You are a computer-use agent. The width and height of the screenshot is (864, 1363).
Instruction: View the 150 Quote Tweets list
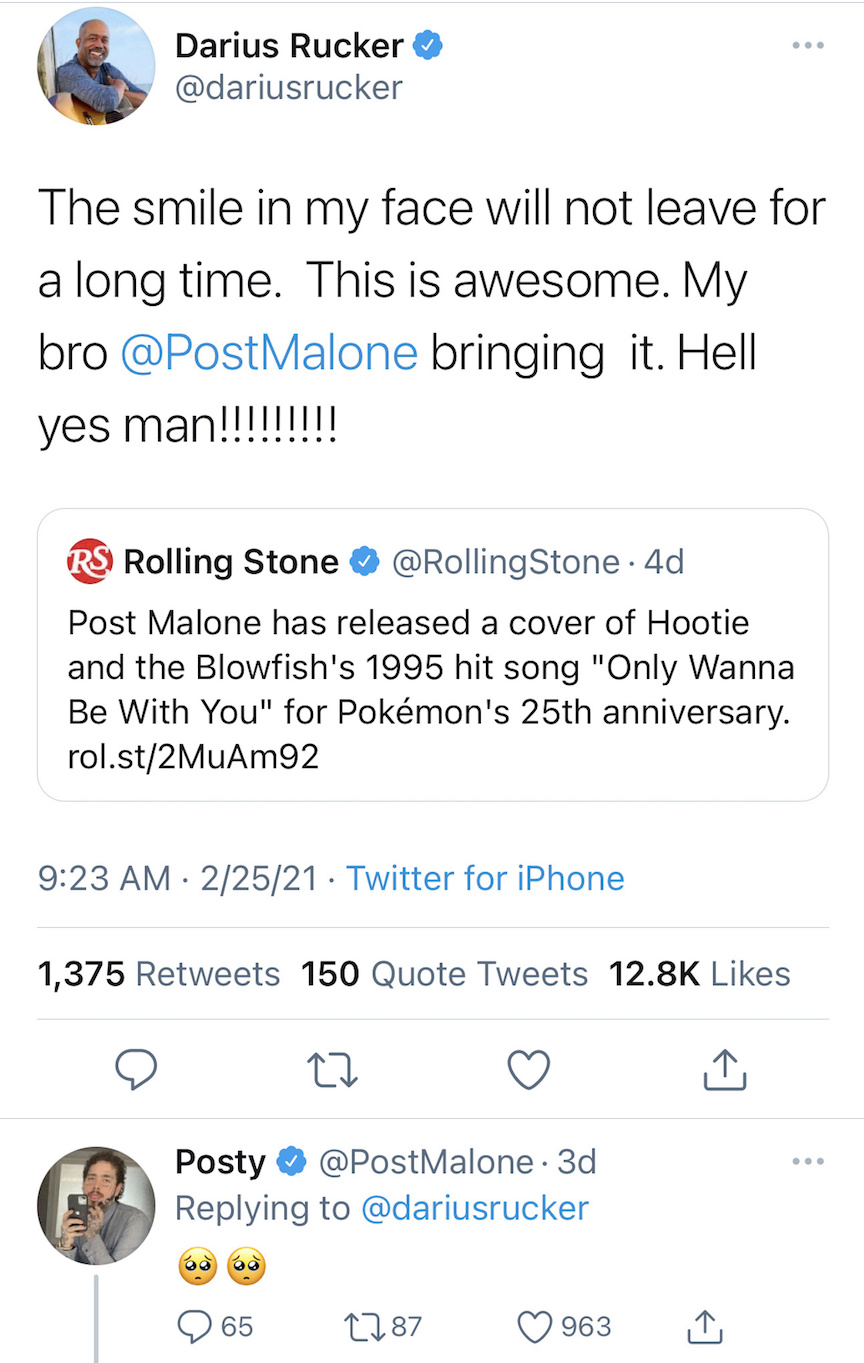(x=445, y=973)
